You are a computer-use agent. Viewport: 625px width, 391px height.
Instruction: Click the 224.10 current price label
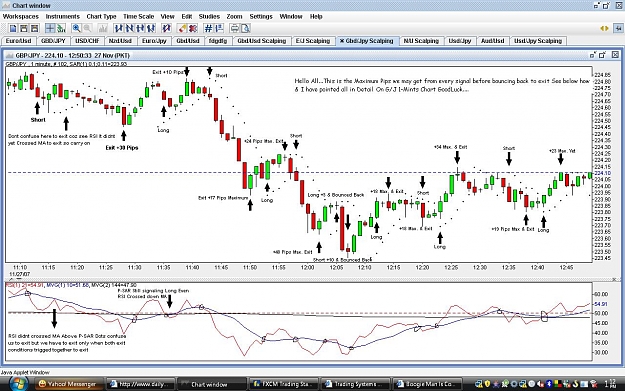tap(602, 173)
